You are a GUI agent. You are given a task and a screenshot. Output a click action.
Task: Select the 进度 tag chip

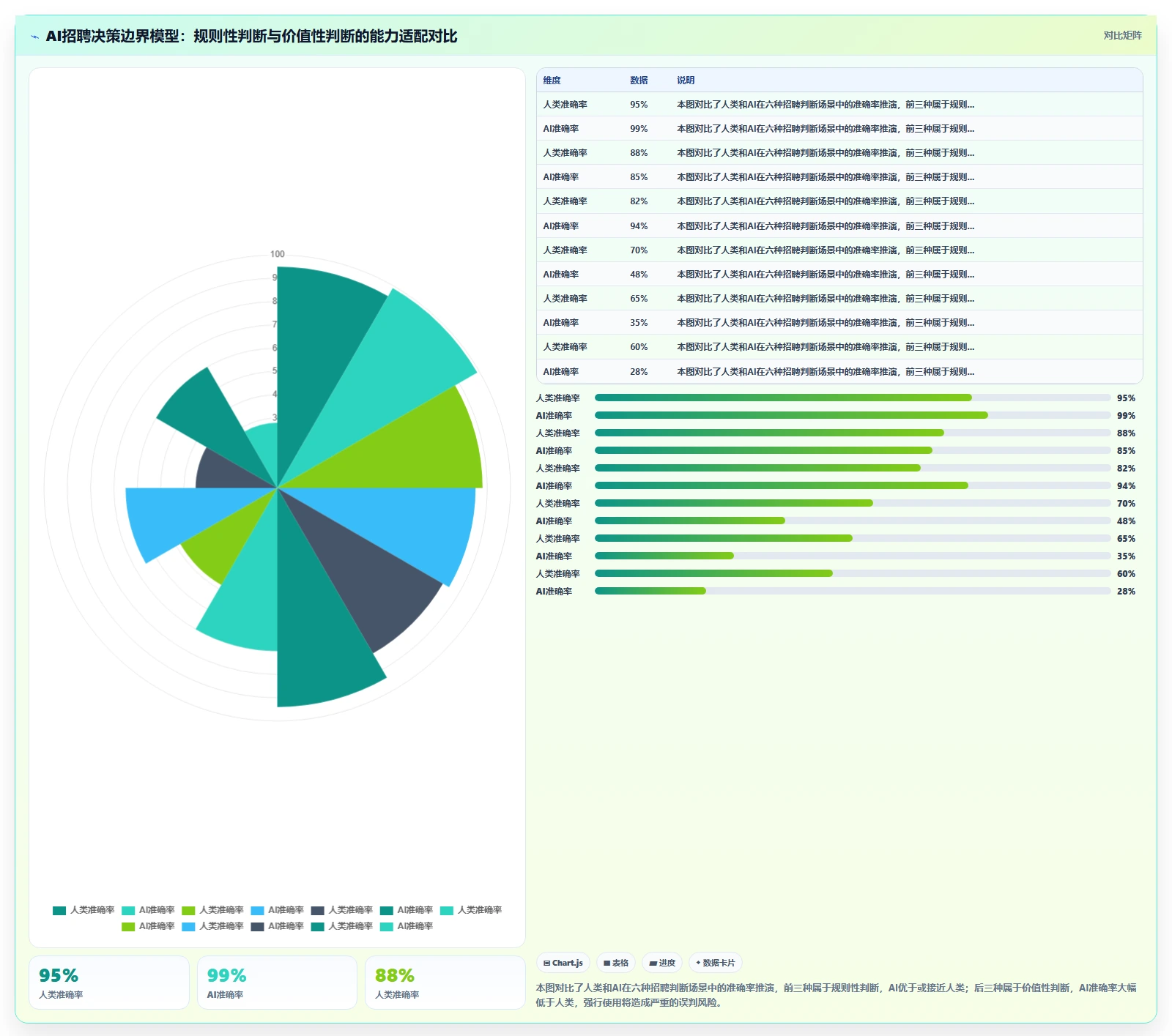[x=662, y=963]
